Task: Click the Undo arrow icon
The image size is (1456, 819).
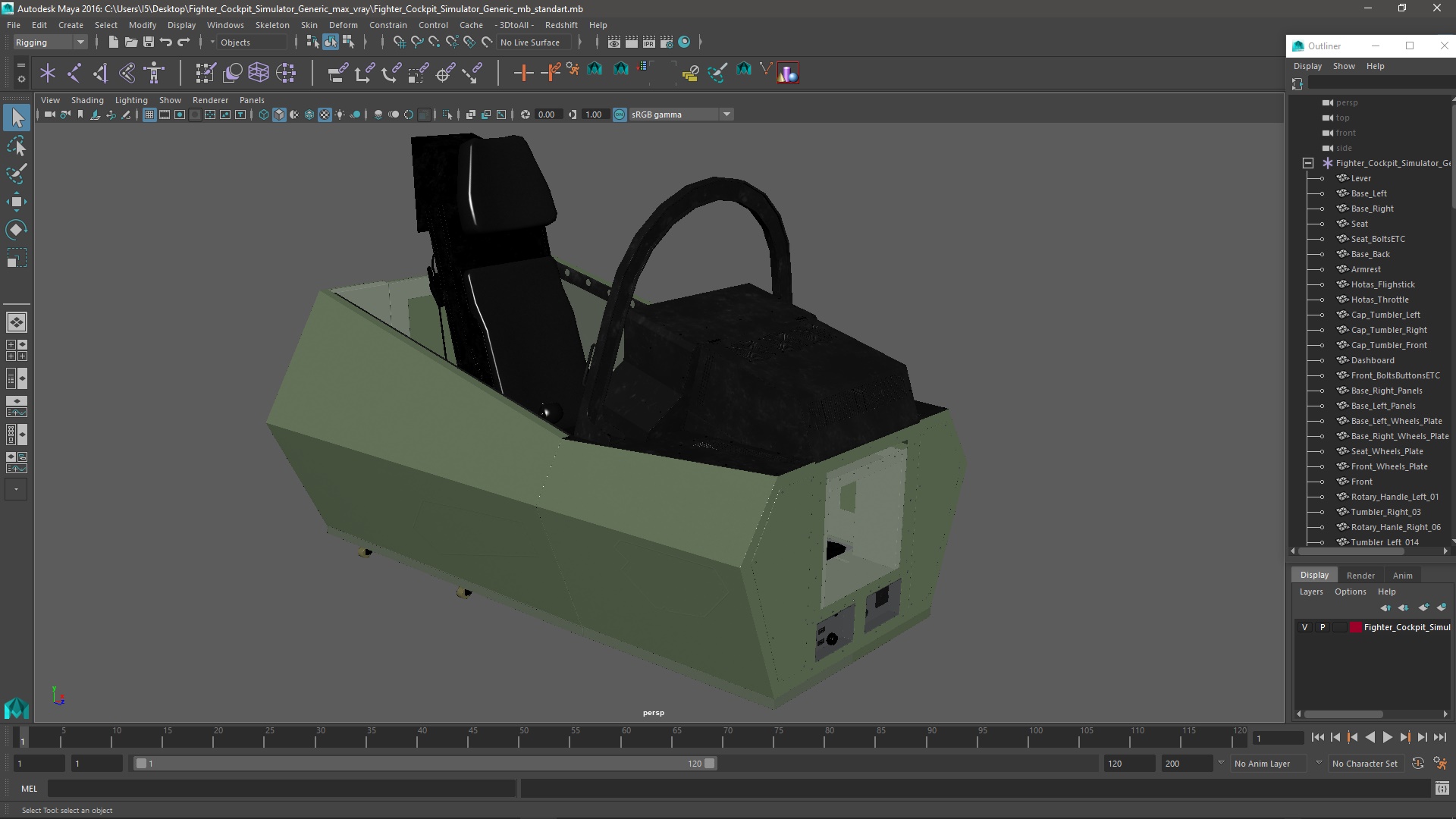Action: [x=166, y=42]
